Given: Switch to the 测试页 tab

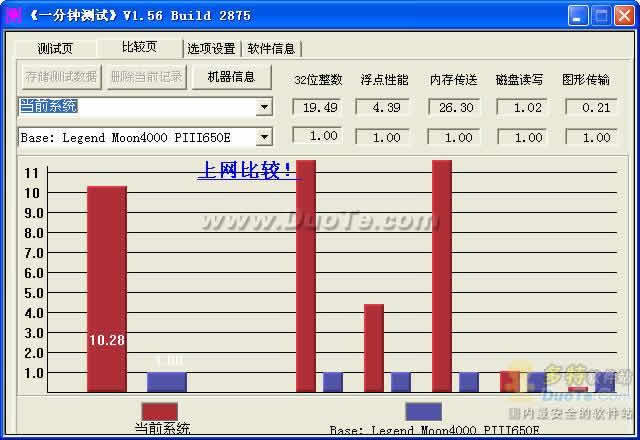Looking at the screenshot, I should tap(55, 48).
